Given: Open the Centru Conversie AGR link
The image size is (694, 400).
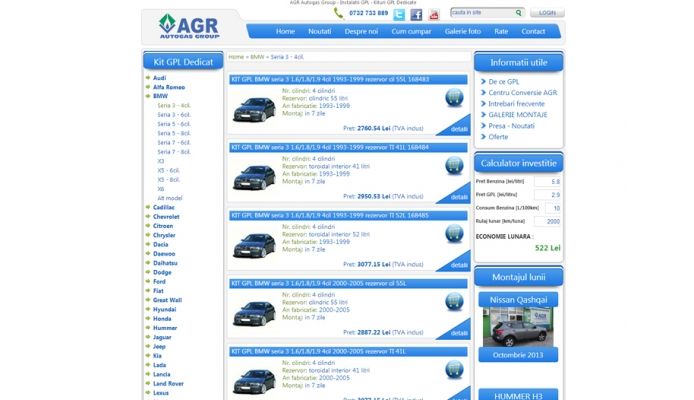Looking at the screenshot, I should click(523, 93).
